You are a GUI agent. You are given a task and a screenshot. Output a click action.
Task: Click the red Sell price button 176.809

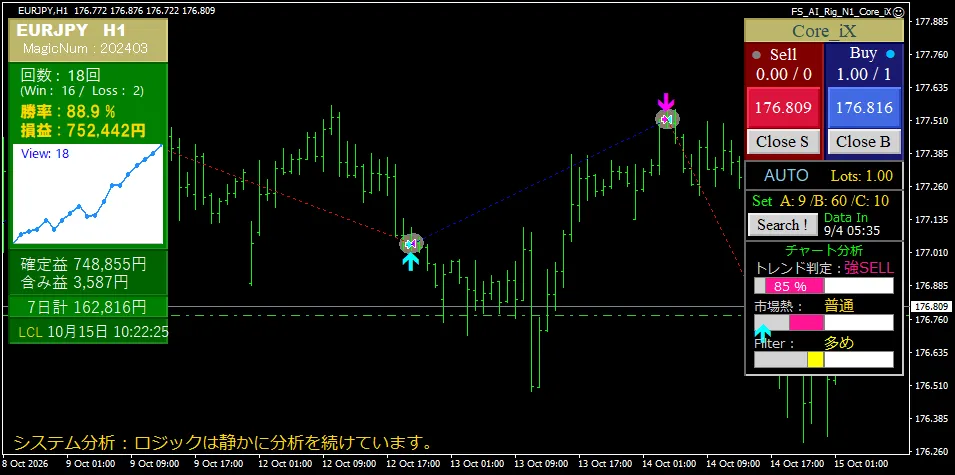point(783,108)
